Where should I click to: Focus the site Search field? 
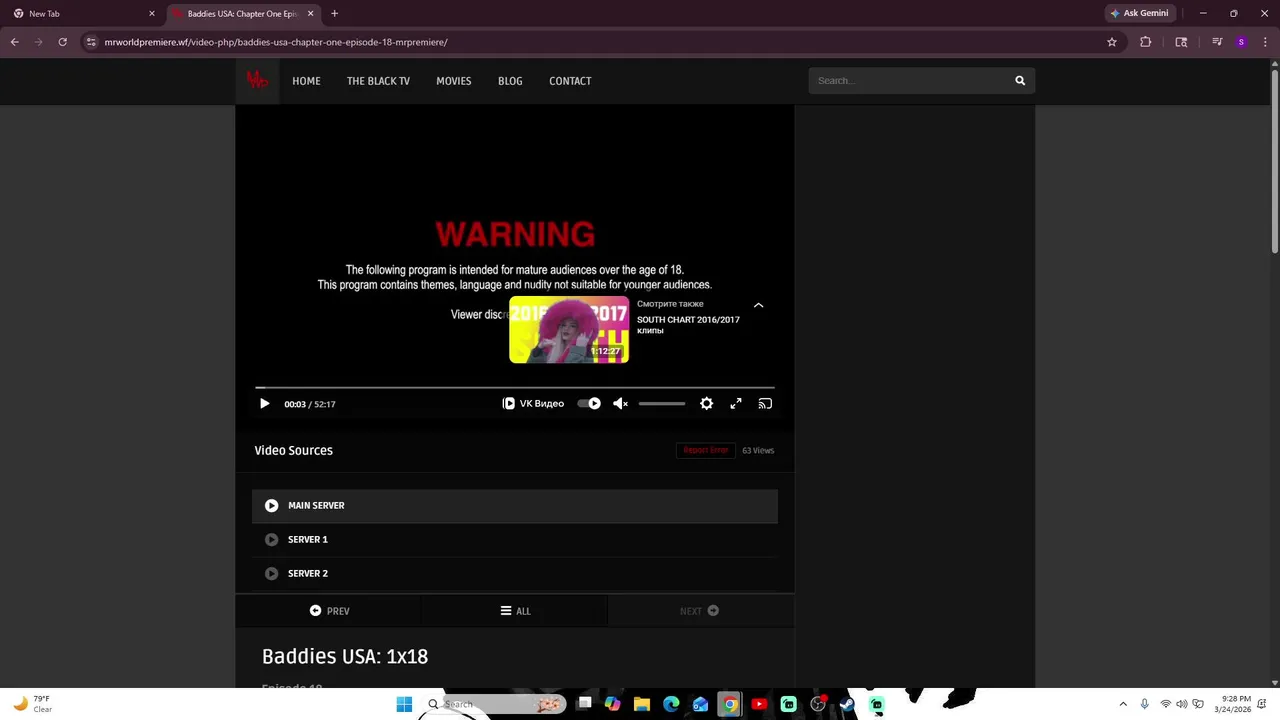pos(908,81)
